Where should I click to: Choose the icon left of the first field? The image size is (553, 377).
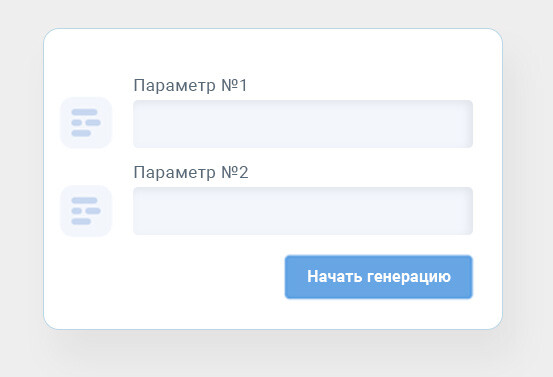86,123
